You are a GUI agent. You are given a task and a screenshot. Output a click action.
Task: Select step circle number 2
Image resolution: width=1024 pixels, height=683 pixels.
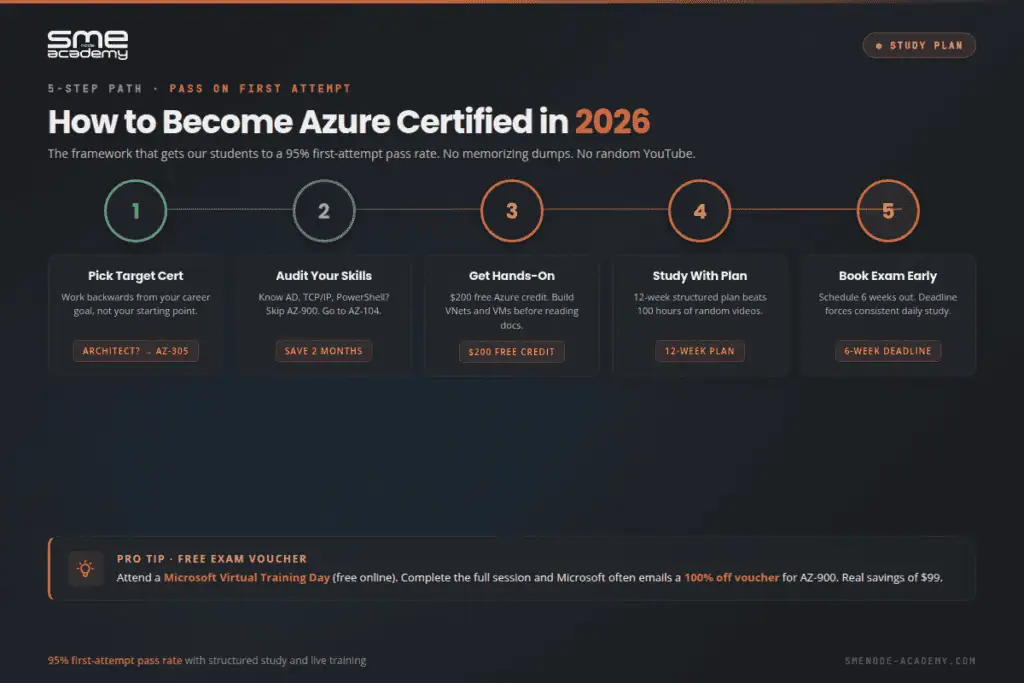(324, 211)
